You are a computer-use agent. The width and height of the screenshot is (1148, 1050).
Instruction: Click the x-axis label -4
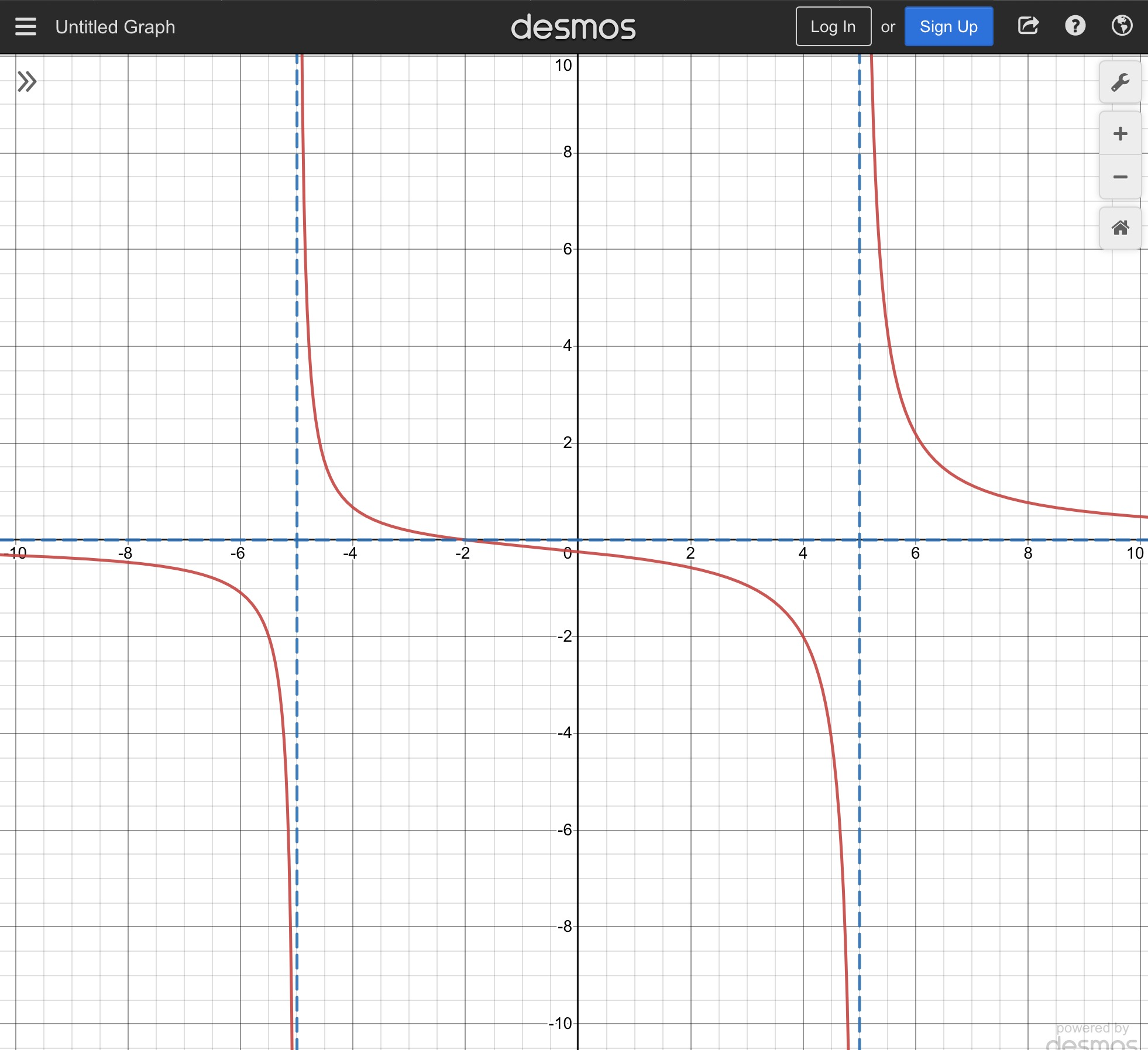click(349, 553)
